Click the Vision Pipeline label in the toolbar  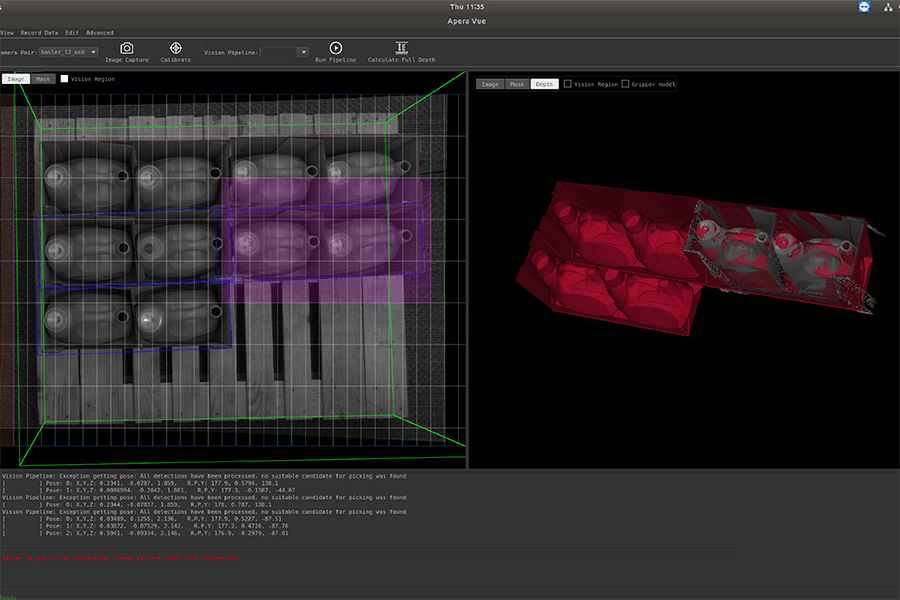pyautogui.click(x=231, y=52)
